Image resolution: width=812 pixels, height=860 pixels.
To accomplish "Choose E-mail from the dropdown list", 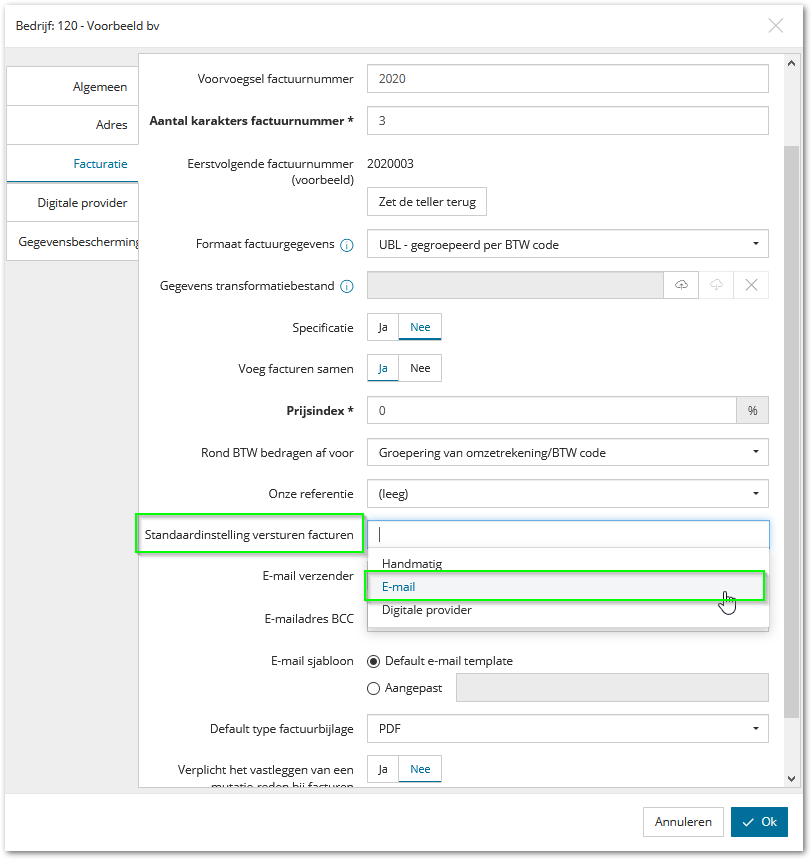I will tap(568, 586).
